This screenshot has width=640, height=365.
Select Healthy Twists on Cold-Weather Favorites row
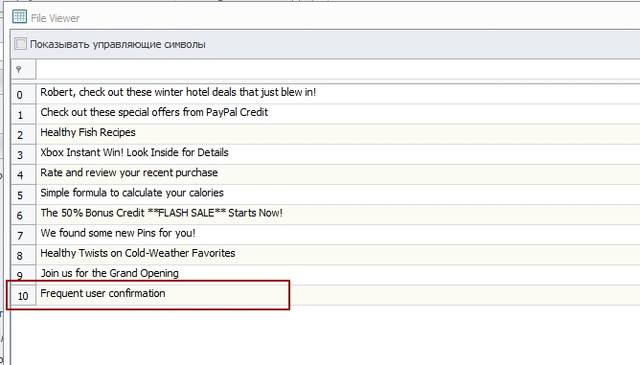338,254
